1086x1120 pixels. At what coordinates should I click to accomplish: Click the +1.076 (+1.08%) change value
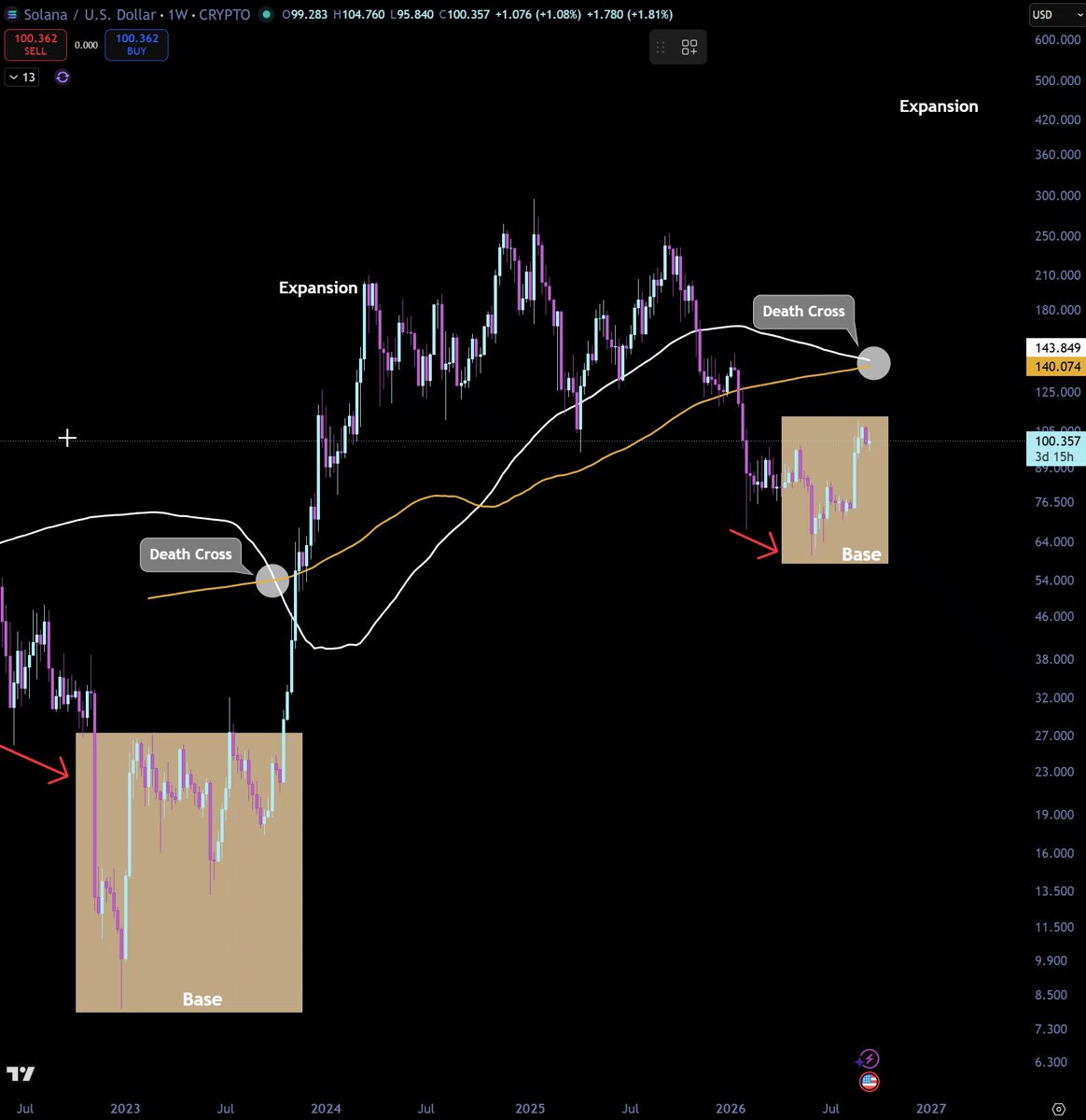click(537, 15)
